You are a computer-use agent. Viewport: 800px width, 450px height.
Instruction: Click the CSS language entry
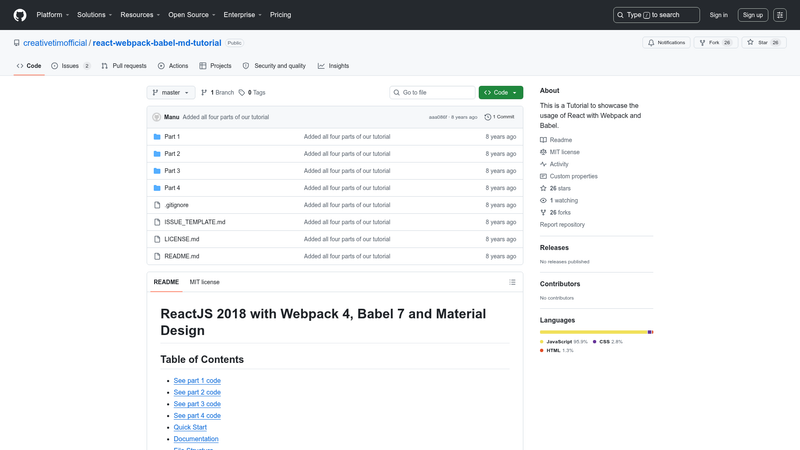tap(608, 342)
